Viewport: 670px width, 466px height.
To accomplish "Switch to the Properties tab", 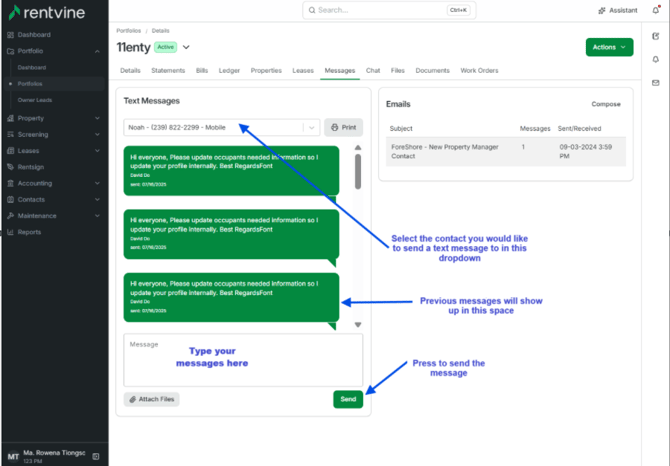I will pyautogui.click(x=266, y=70).
